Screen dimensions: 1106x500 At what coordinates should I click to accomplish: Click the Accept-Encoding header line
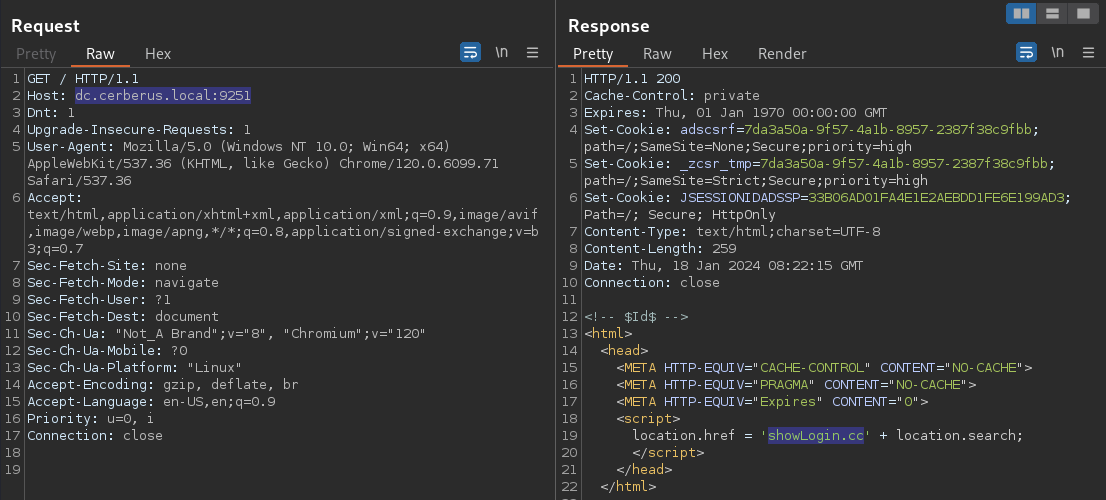[x=163, y=384]
